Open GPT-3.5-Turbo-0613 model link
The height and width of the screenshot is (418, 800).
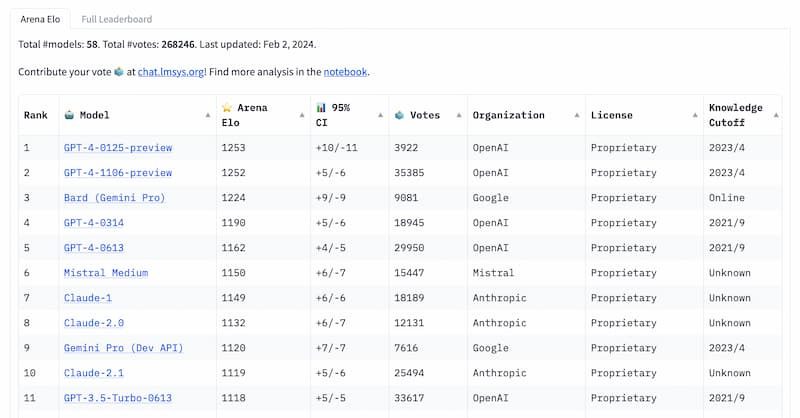tap(118, 398)
